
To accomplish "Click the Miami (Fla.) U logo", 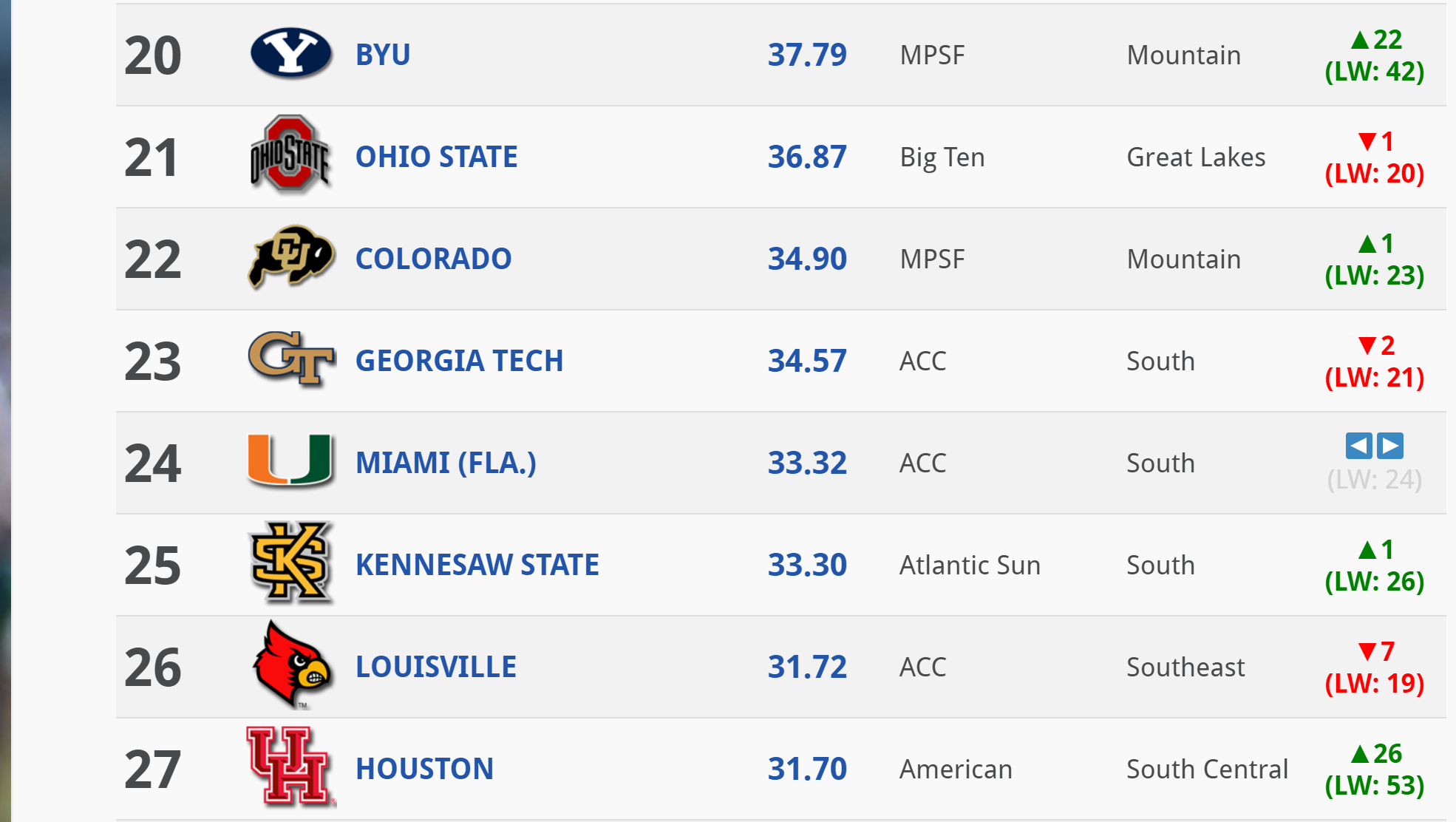I will click(291, 463).
